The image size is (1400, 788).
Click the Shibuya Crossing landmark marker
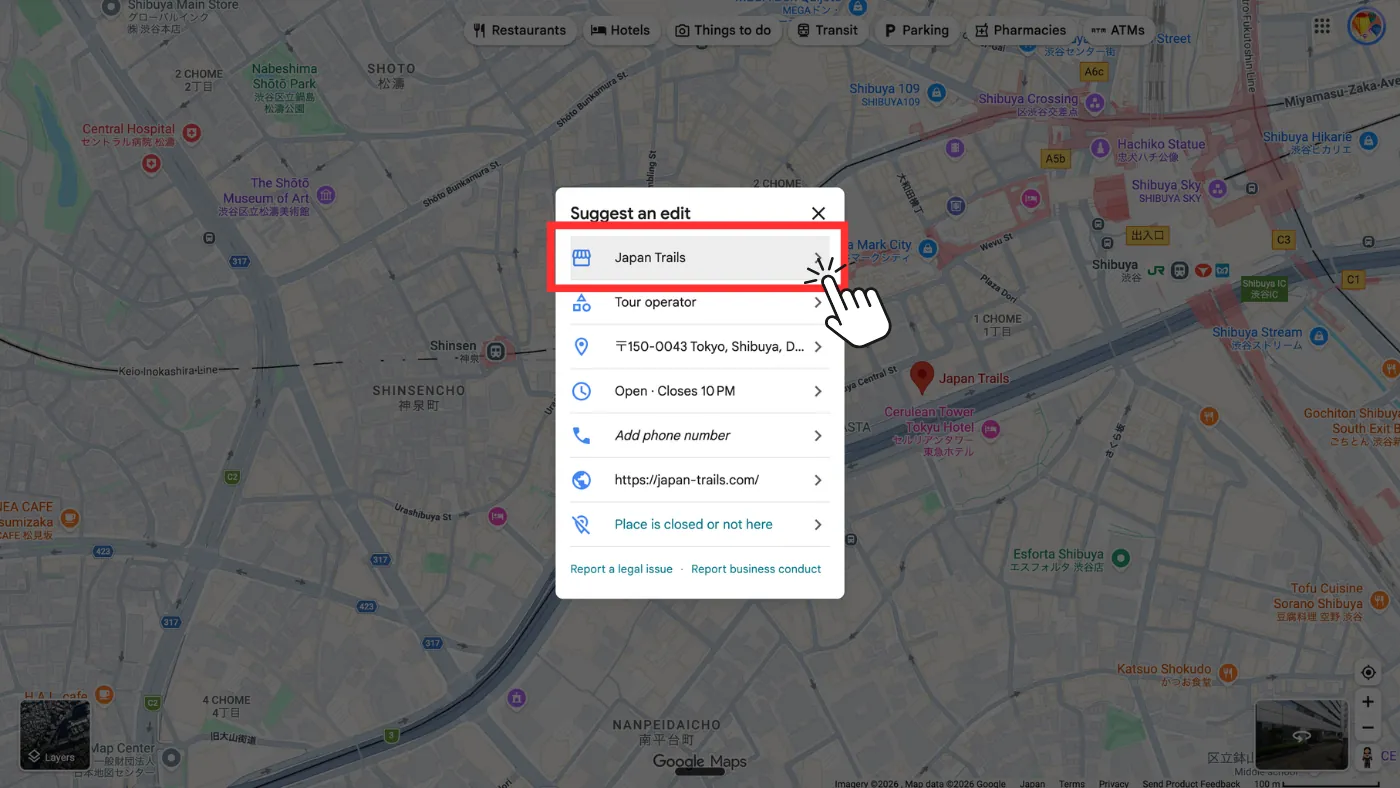tap(1095, 102)
